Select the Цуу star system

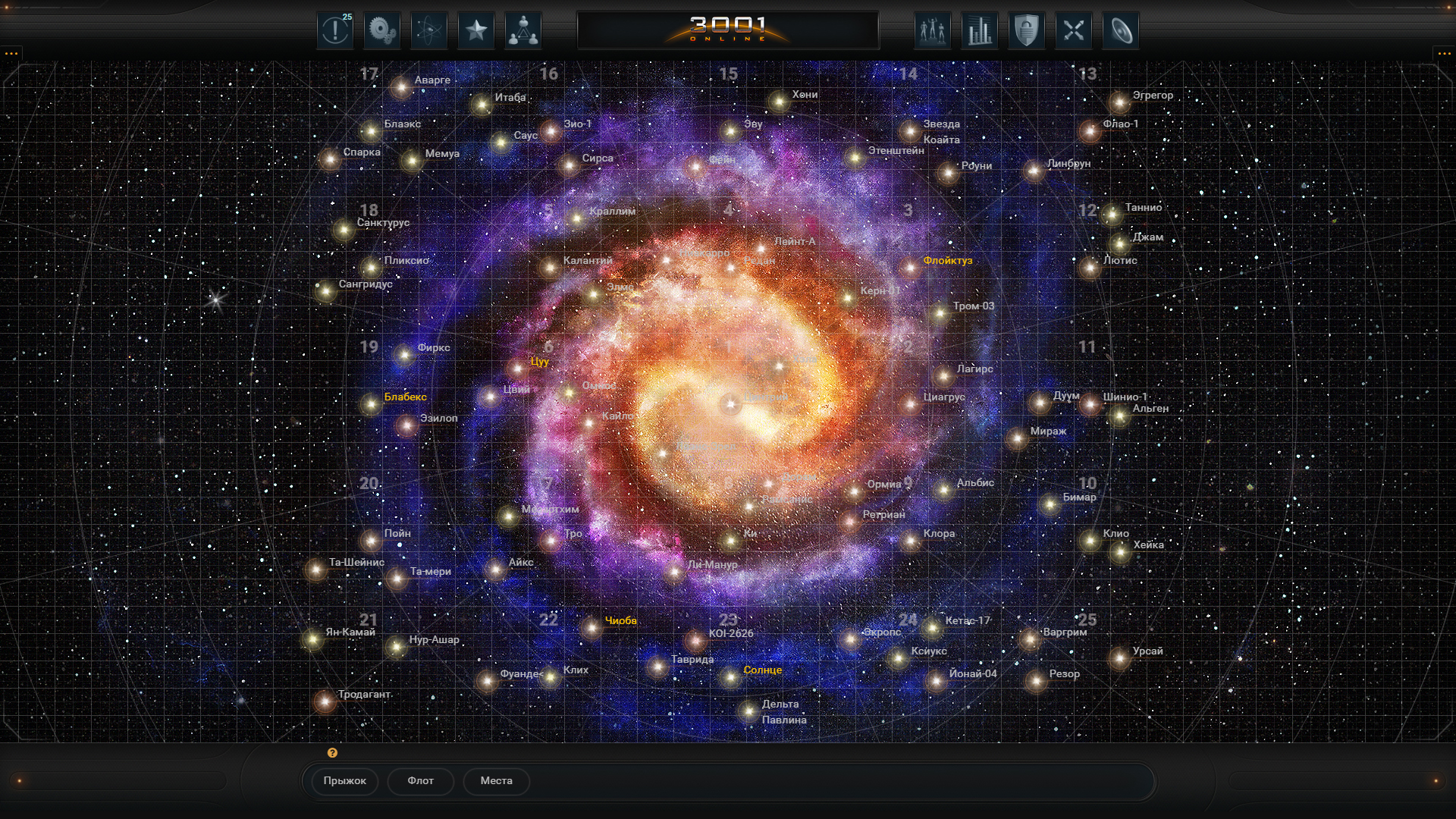(518, 369)
